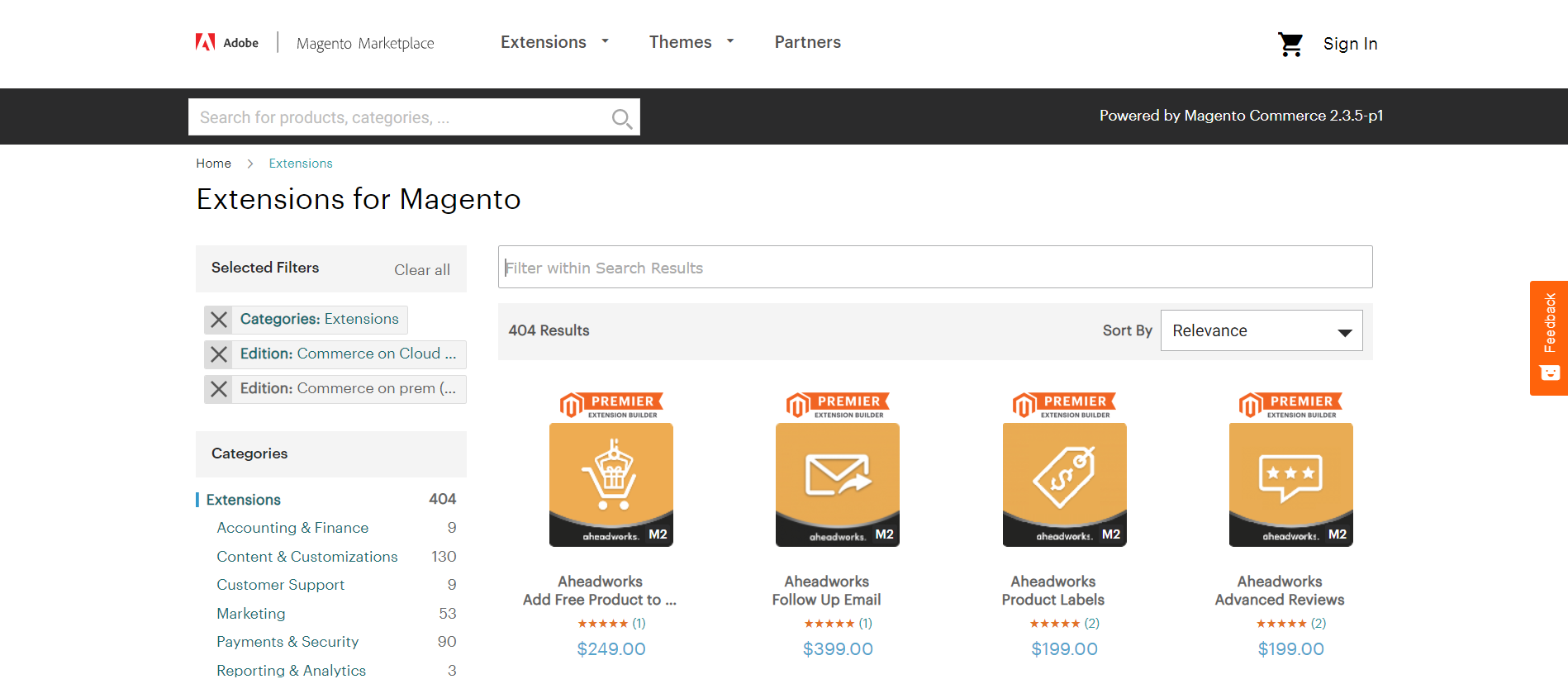1568x679 pixels.
Task: Select Customer Support category
Action: (x=281, y=585)
